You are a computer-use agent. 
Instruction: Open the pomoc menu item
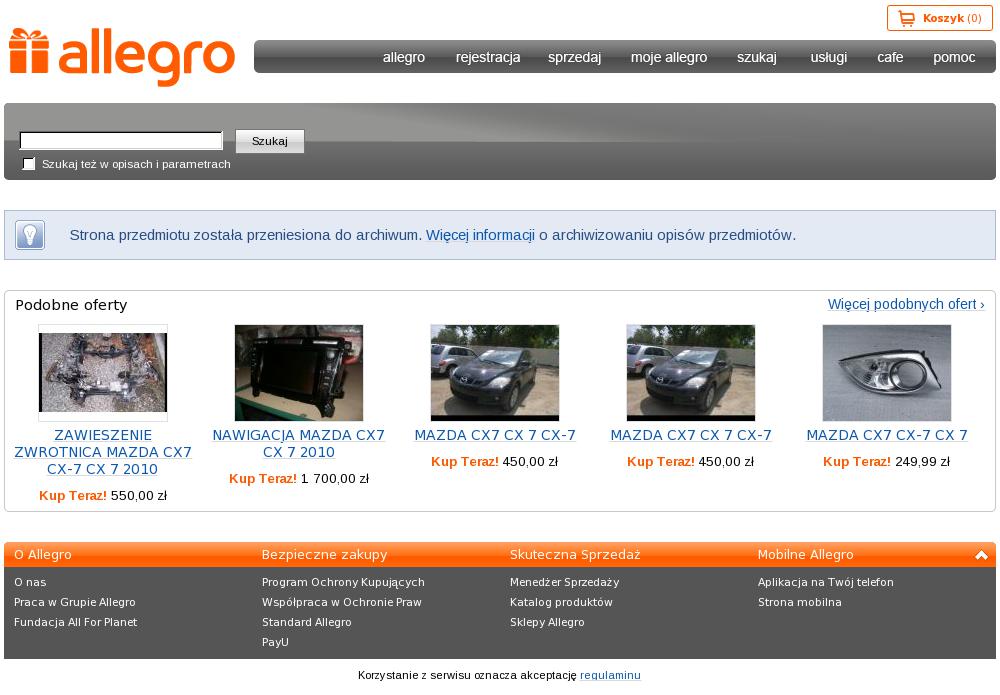(954, 57)
